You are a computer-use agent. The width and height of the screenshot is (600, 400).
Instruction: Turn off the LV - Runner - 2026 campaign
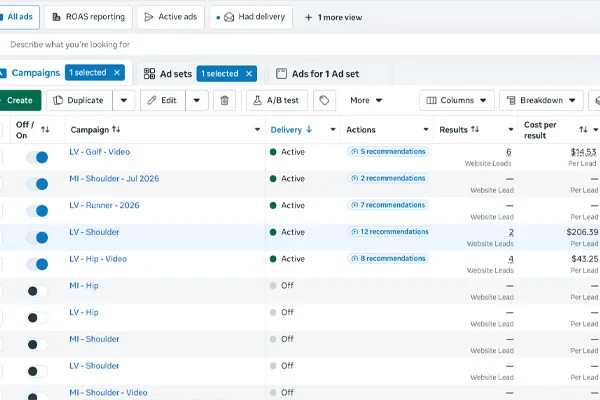tap(37, 211)
